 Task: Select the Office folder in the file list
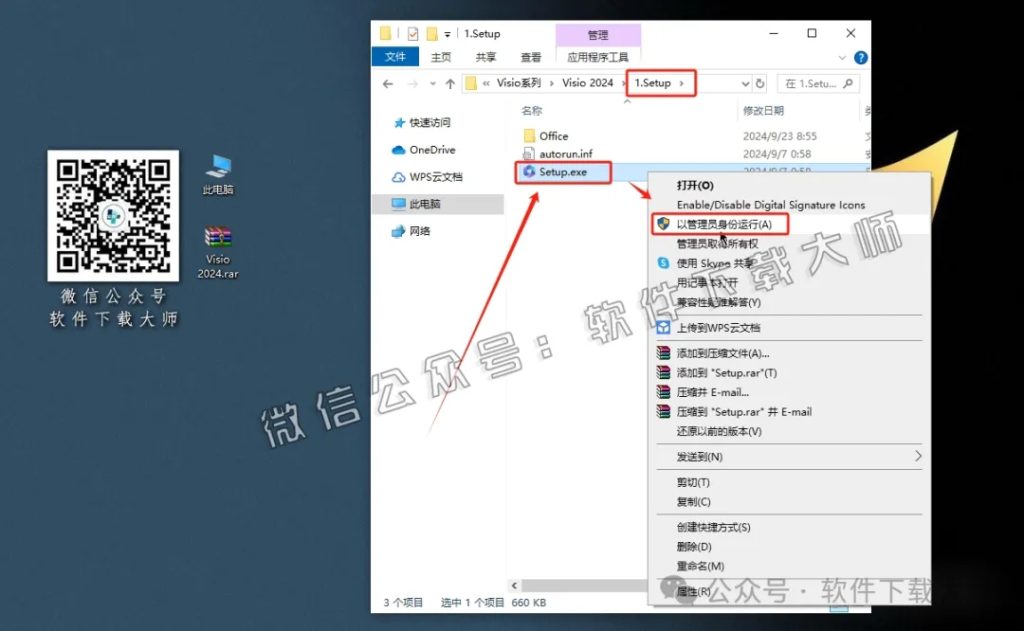553,135
